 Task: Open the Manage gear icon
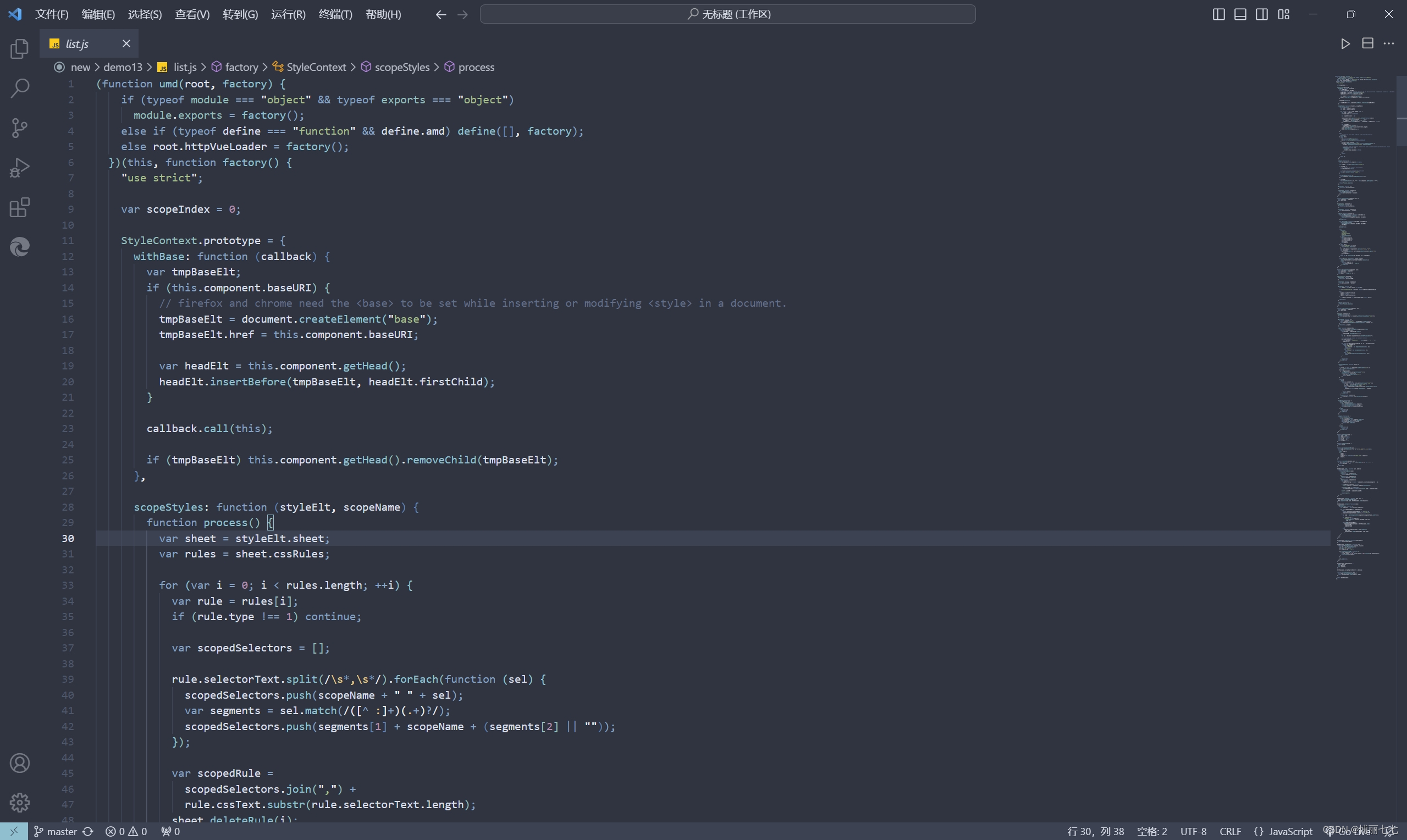pyautogui.click(x=20, y=802)
